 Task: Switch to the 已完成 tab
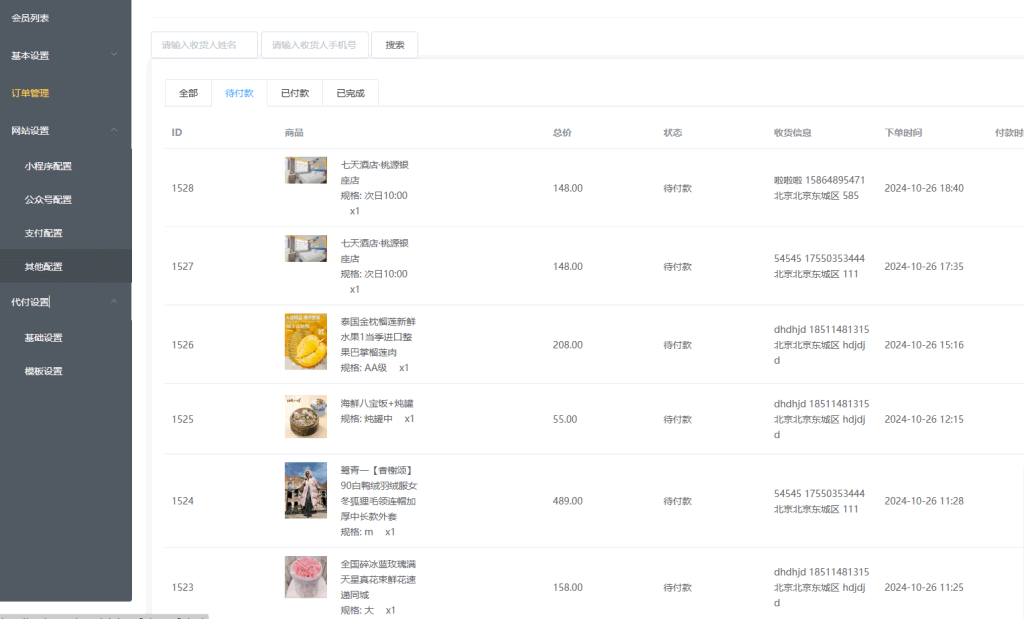350,93
